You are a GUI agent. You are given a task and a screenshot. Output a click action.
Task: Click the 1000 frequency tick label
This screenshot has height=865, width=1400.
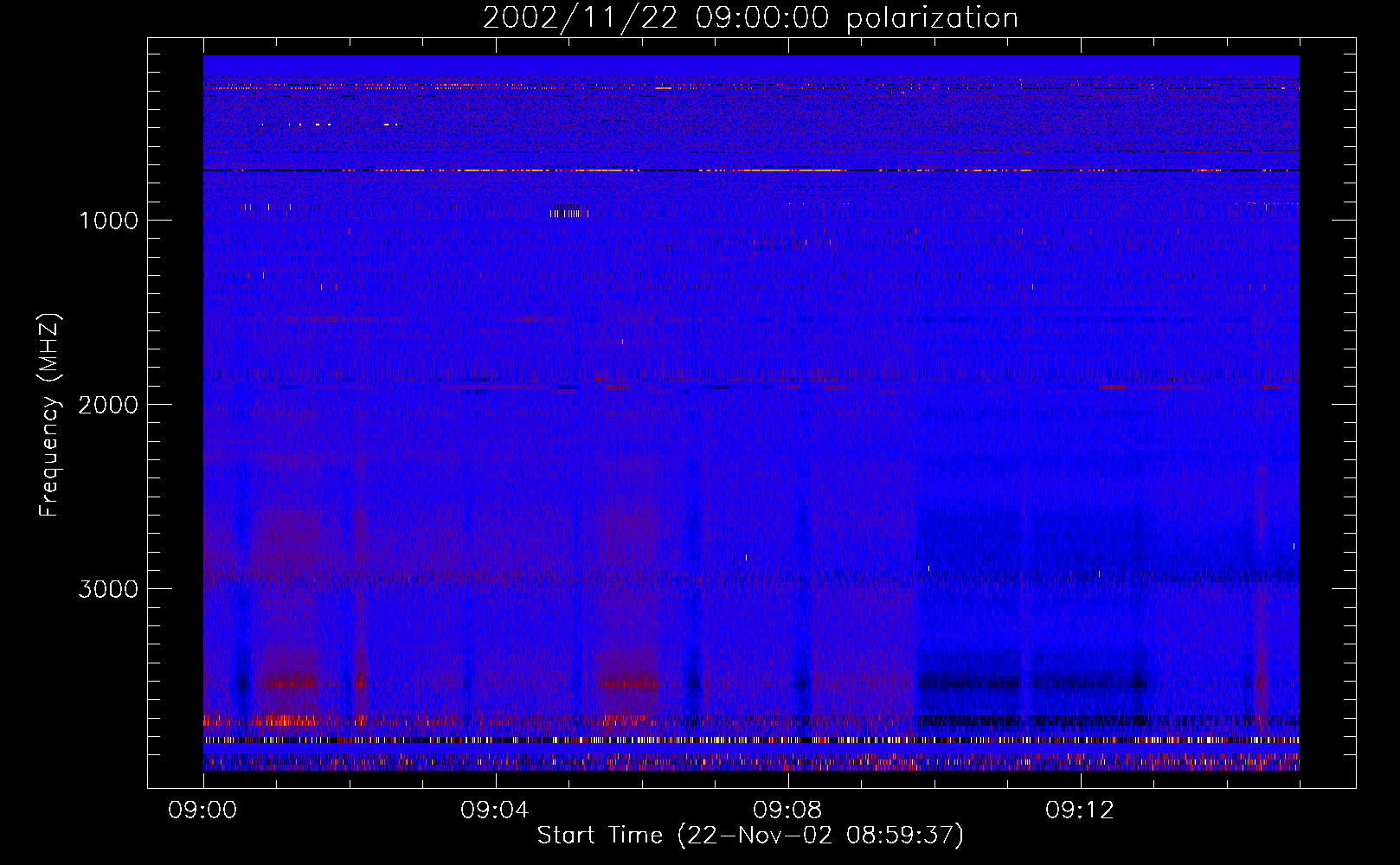point(108,221)
